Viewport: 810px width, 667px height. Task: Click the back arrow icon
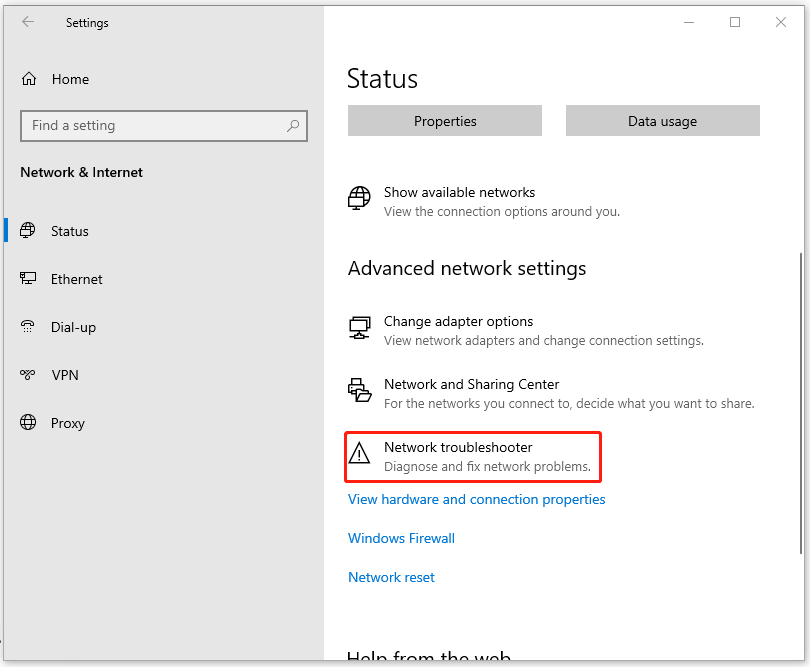click(28, 22)
